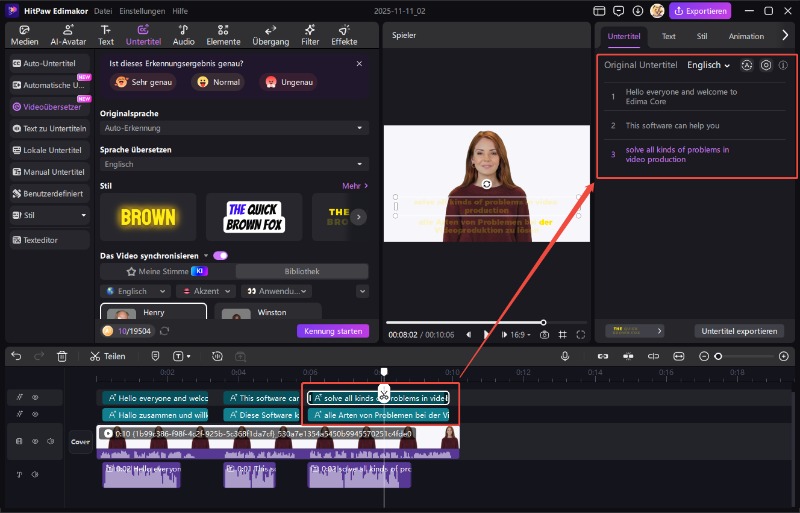This screenshot has height=513, width=800.
Task: Open subtitle settings gear icon
Action: click(x=766, y=65)
